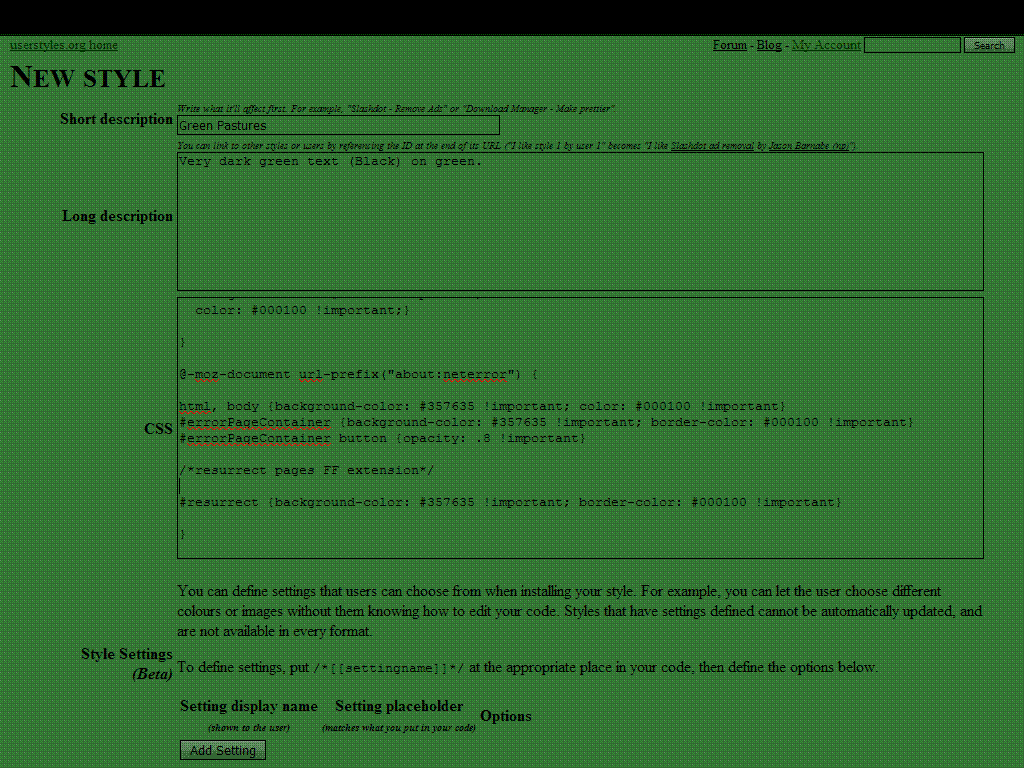This screenshot has height=768, width=1024.
Task: Click the Setting placeholder column header
Action: [399, 706]
